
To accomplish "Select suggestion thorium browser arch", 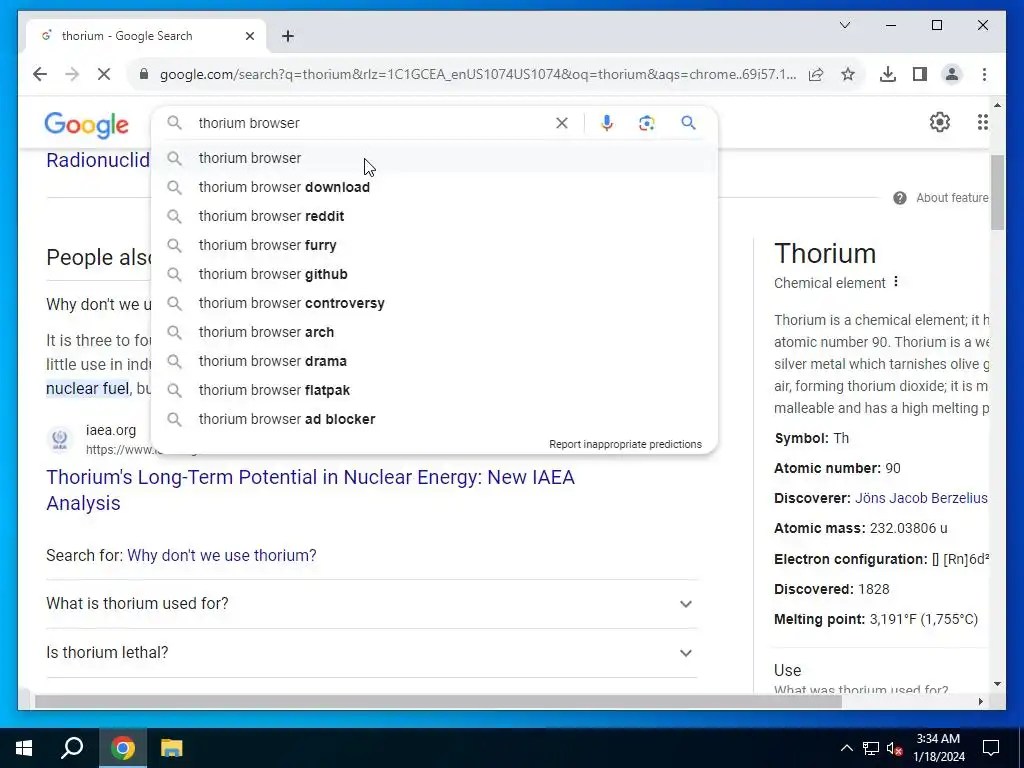I will (434, 332).
